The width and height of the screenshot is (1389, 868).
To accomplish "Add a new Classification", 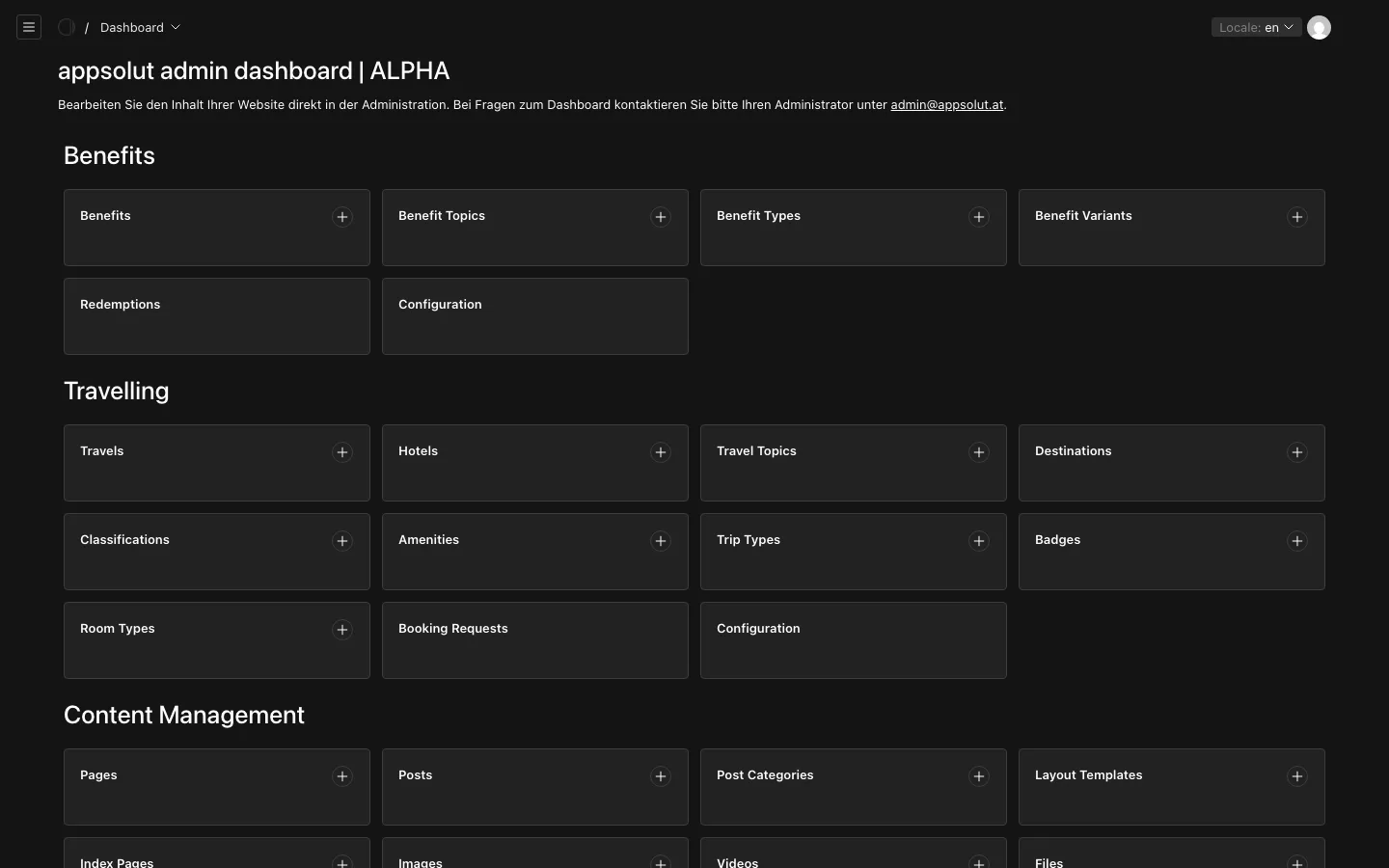I will [x=342, y=541].
